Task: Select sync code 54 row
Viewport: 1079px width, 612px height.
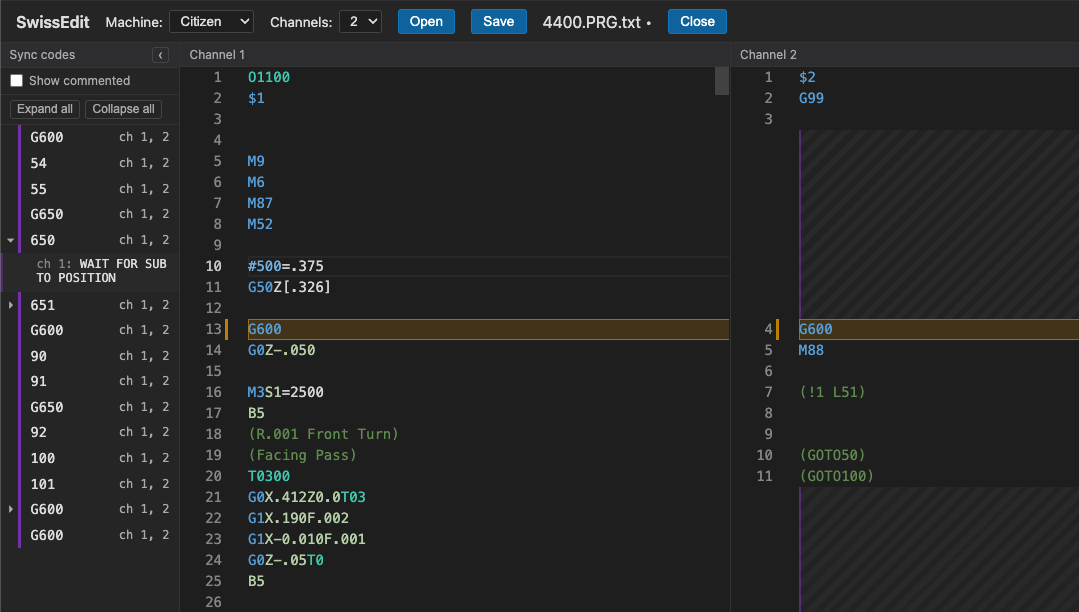Action: 98,163
